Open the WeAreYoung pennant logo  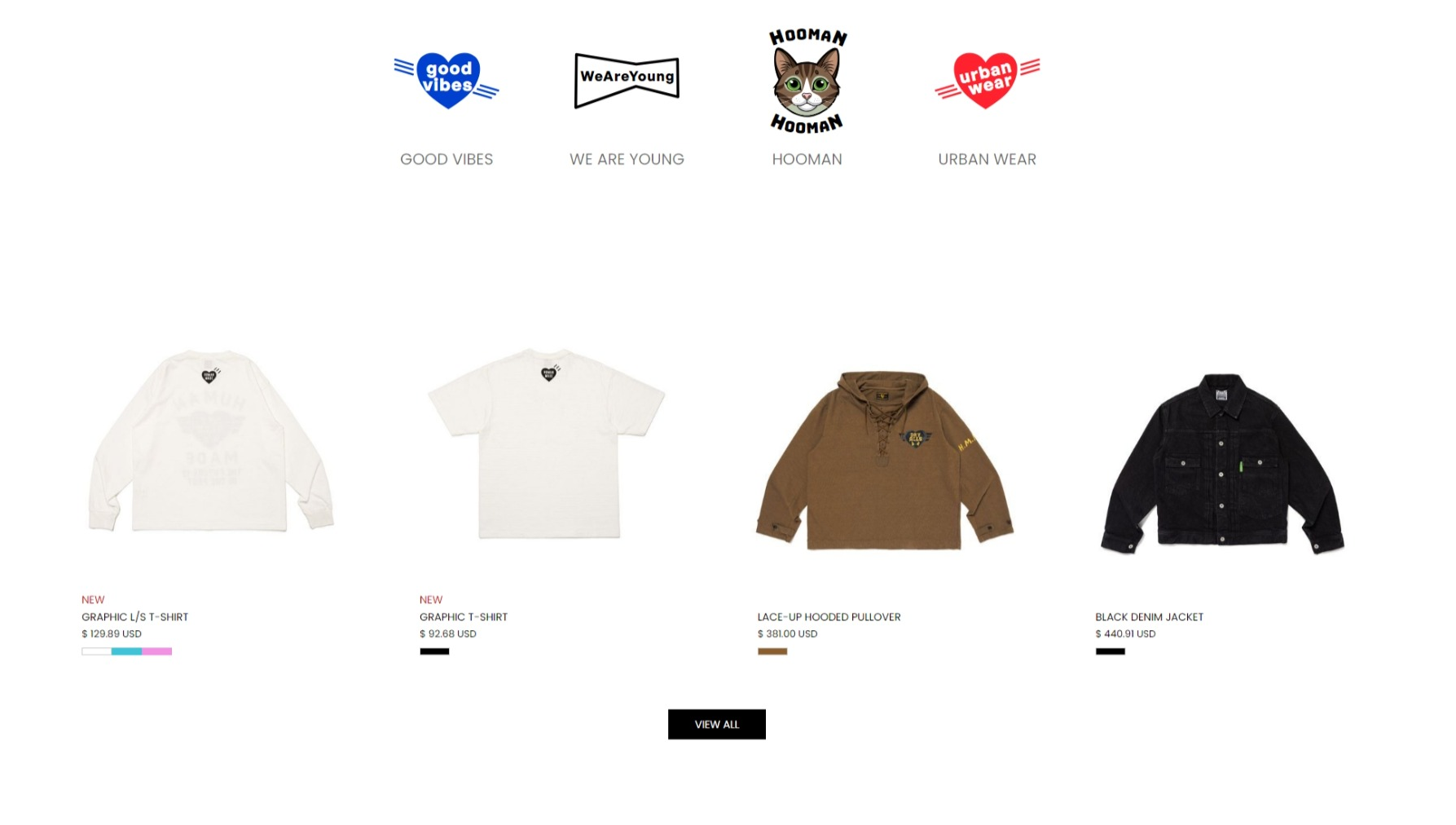[627, 81]
